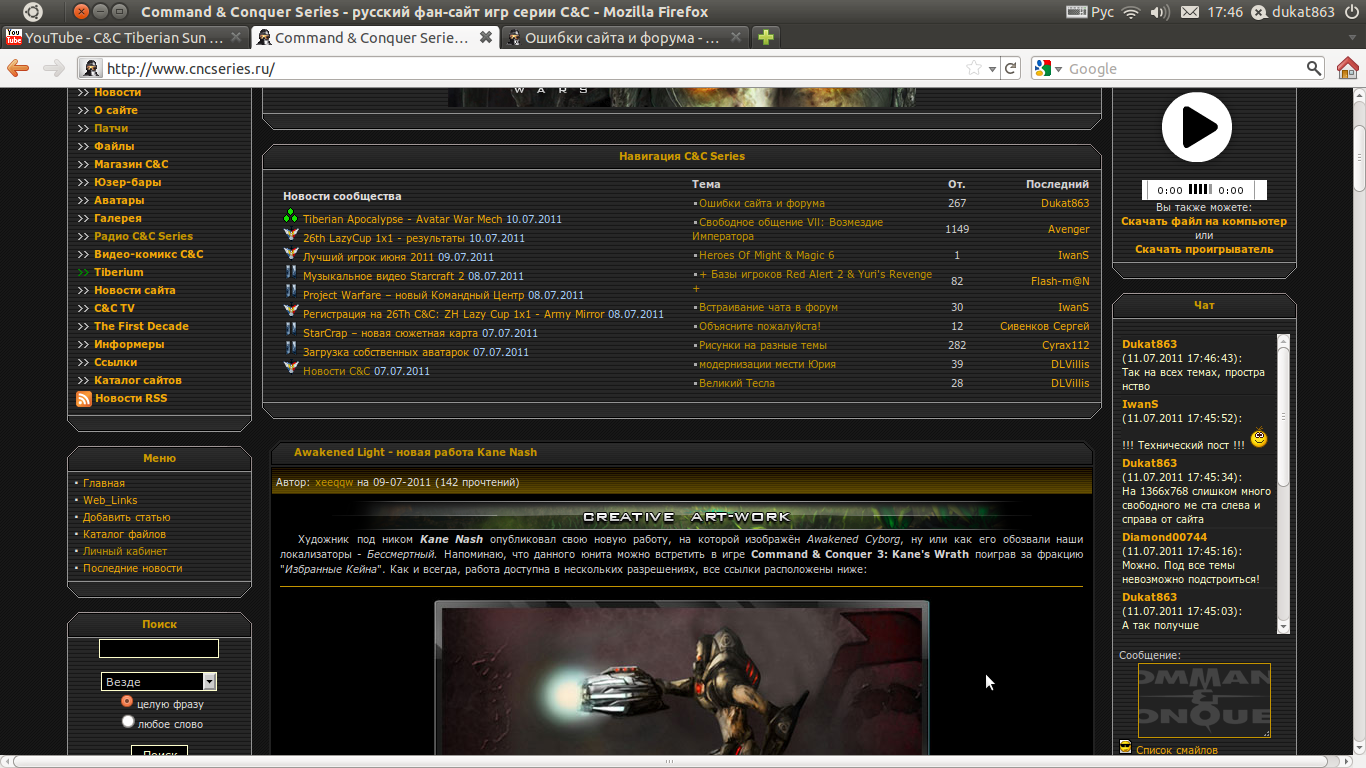Click the search magnifier icon in toolbar

pos(1314,68)
